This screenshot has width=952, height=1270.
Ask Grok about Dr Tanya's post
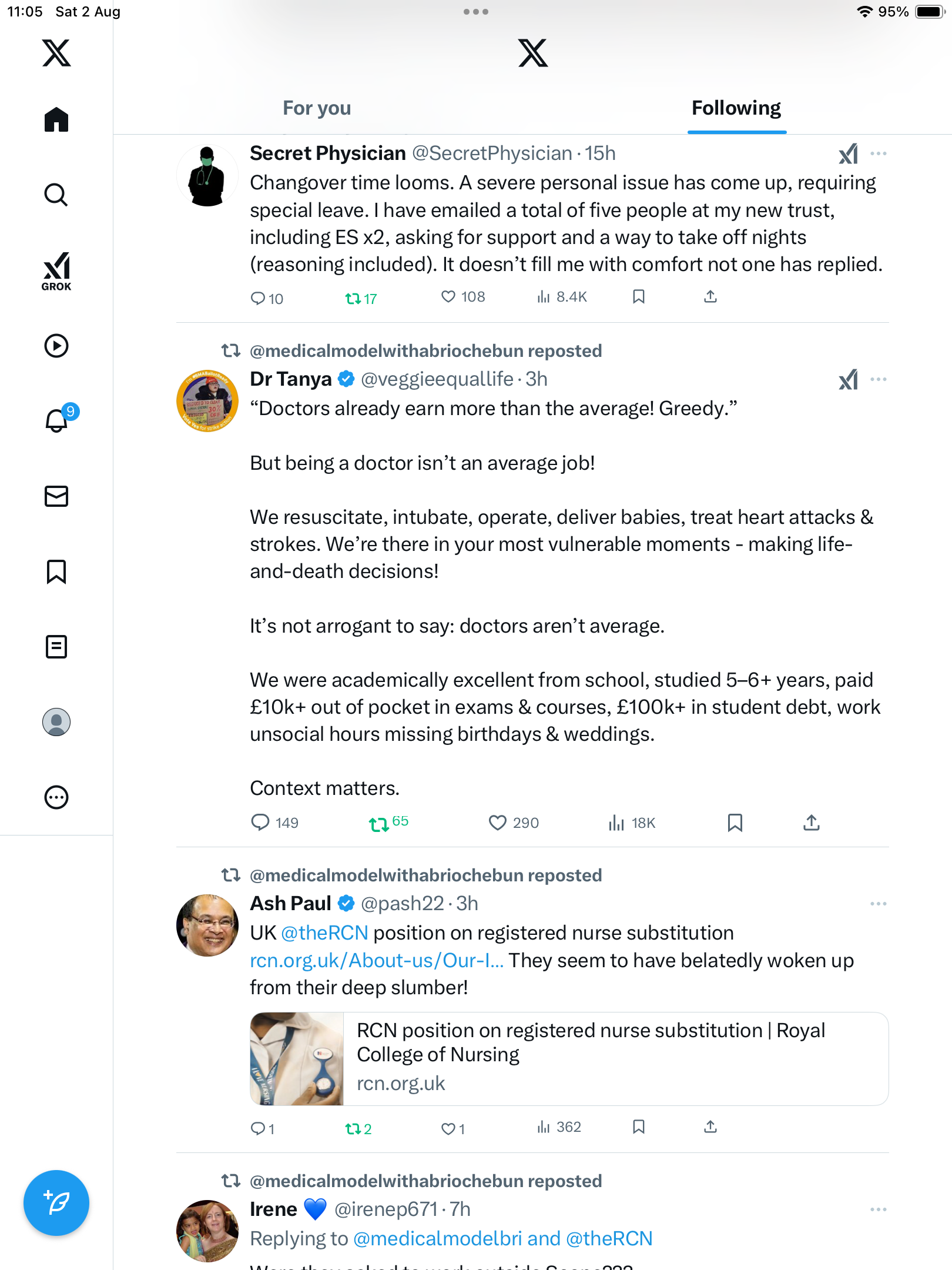[x=848, y=380]
